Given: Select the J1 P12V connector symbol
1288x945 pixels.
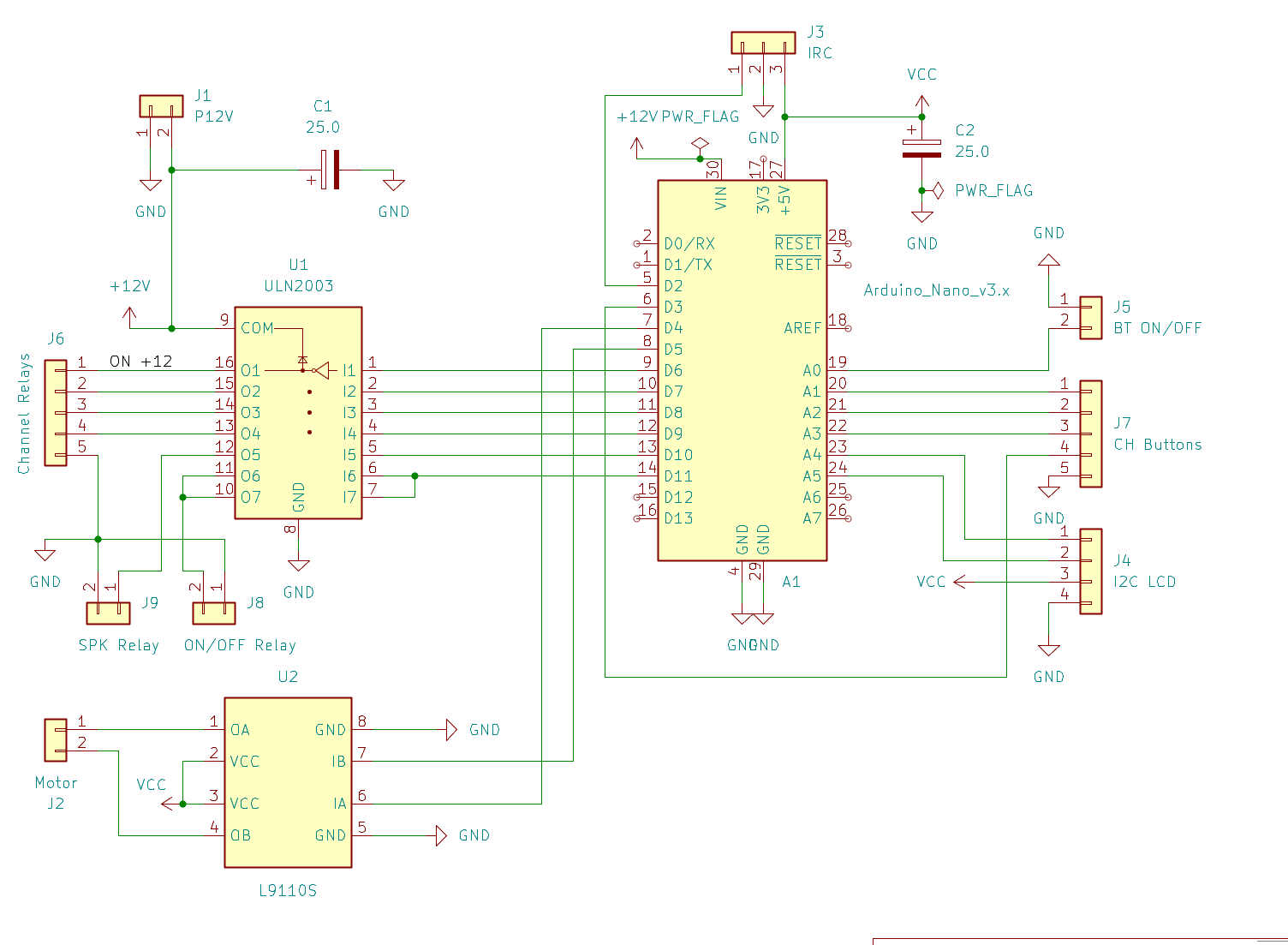Looking at the screenshot, I should pos(161,106).
